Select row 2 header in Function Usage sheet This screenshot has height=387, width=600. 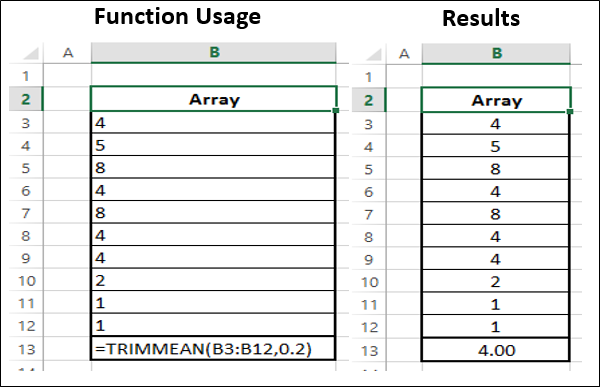26,99
